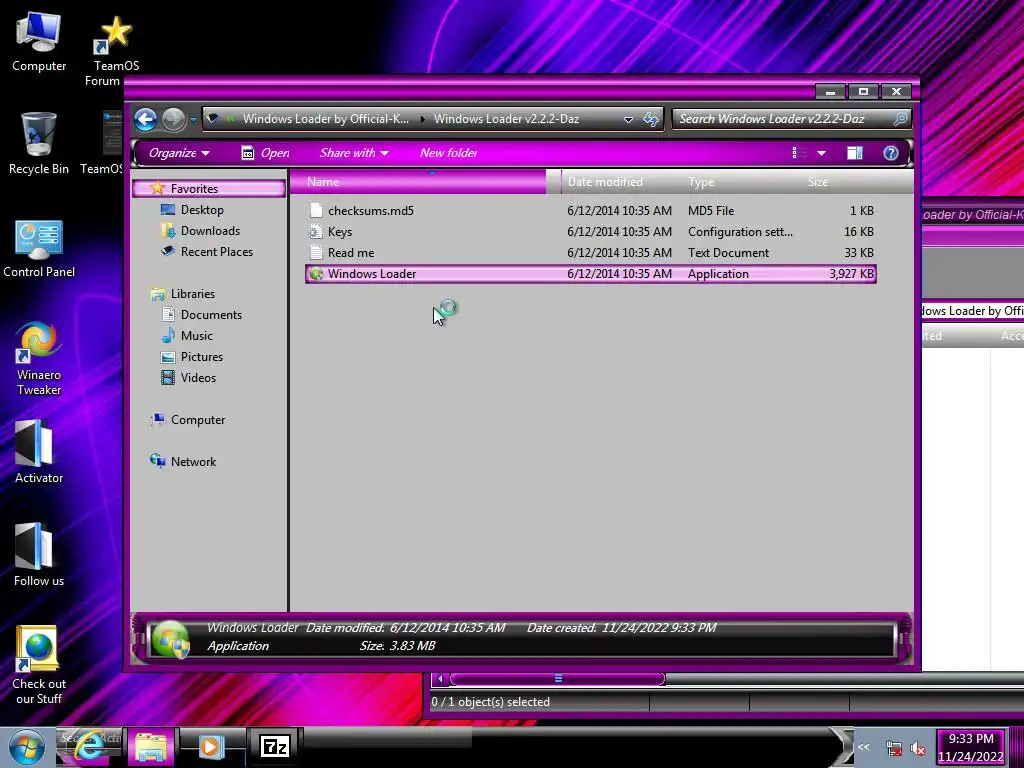Screen dimensions: 1024x768
Task: Click the Control Panel desktop icon
Action: [39, 249]
